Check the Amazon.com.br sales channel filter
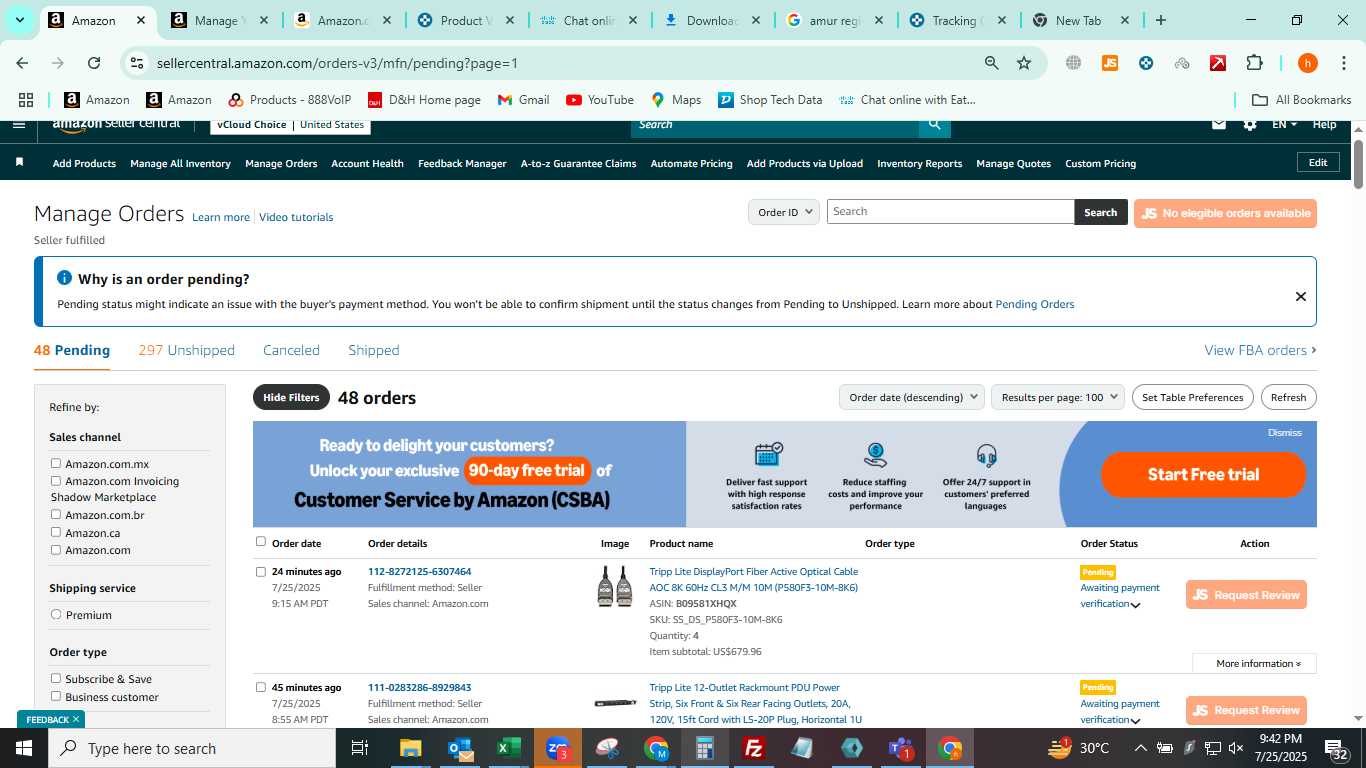Image resolution: width=1366 pixels, height=768 pixels. (56, 514)
